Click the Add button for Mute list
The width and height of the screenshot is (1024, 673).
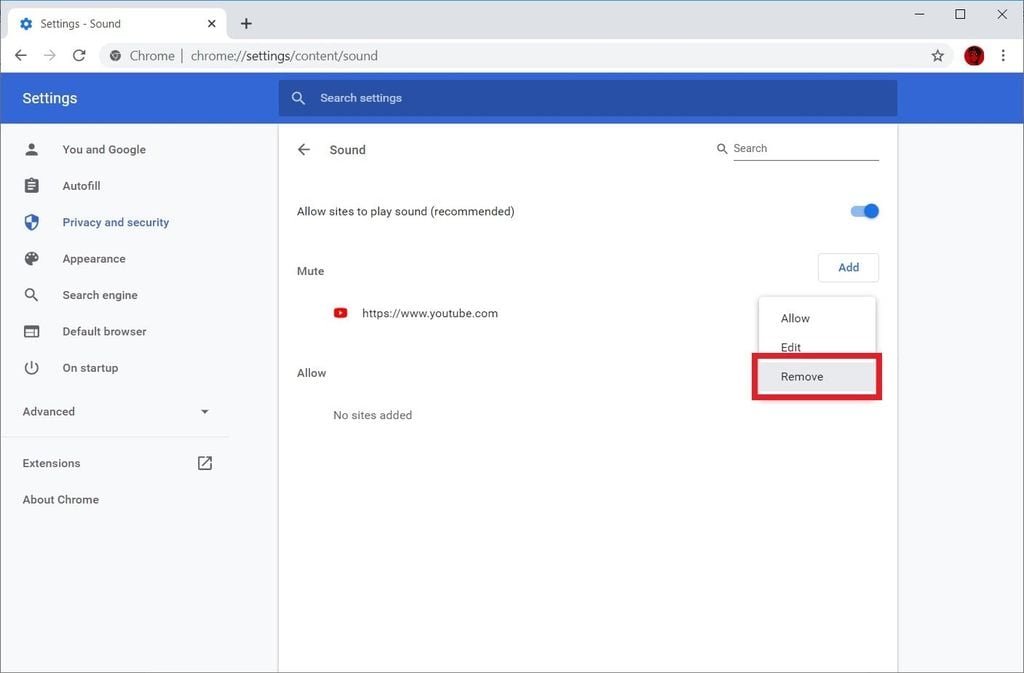click(x=848, y=268)
